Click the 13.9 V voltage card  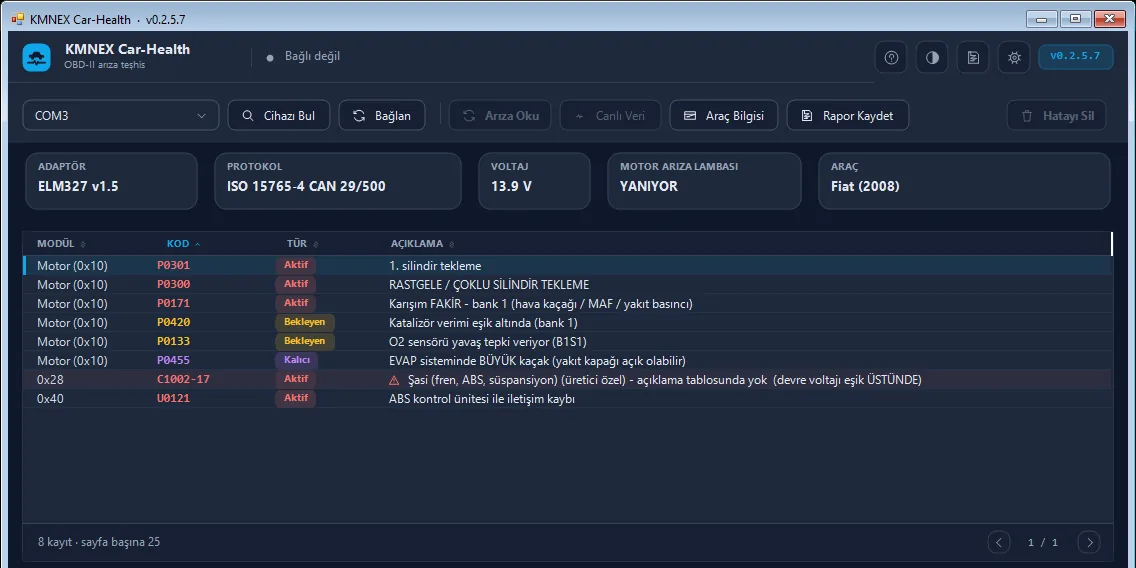pyautogui.click(x=535, y=181)
